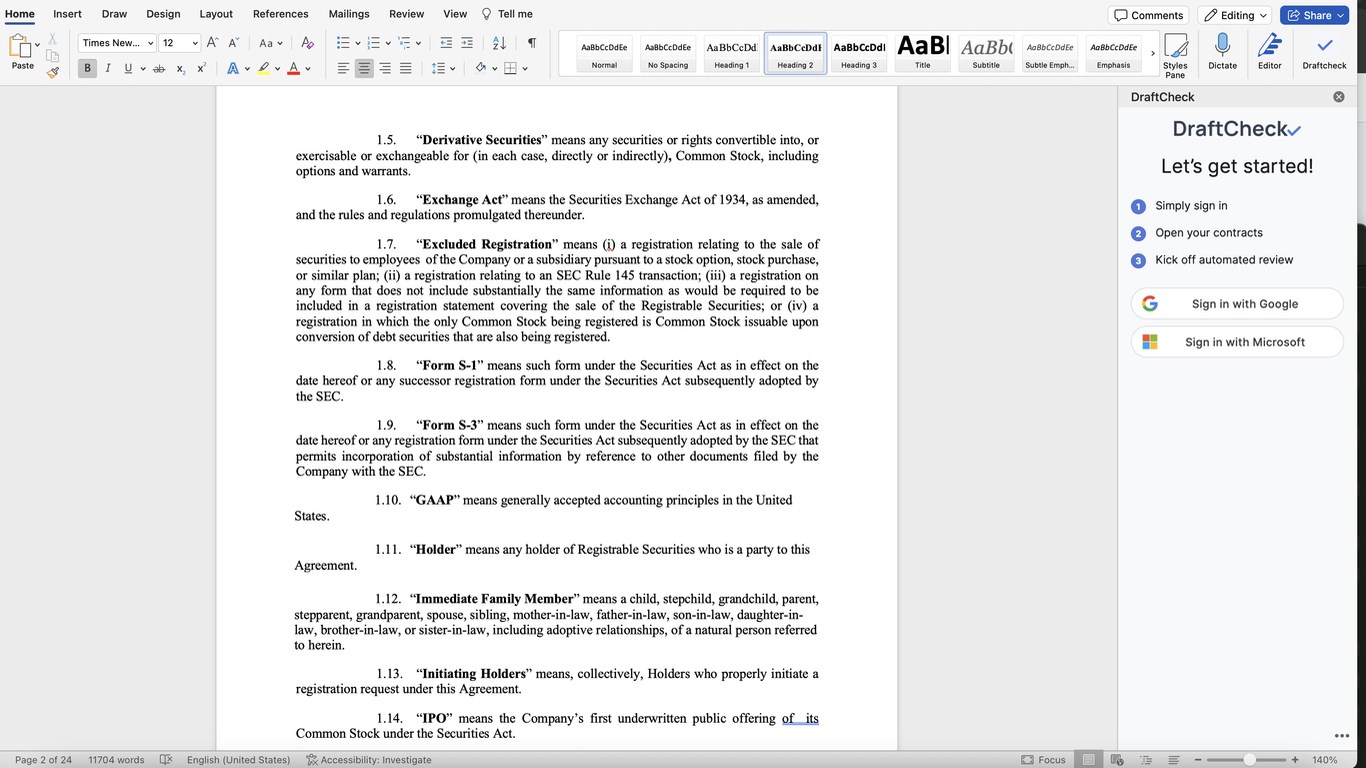The width and height of the screenshot is (1366, 768).
Task: Open the Change Case Aa dropdown
Action: pyautogui.click(x=270, y=43)
